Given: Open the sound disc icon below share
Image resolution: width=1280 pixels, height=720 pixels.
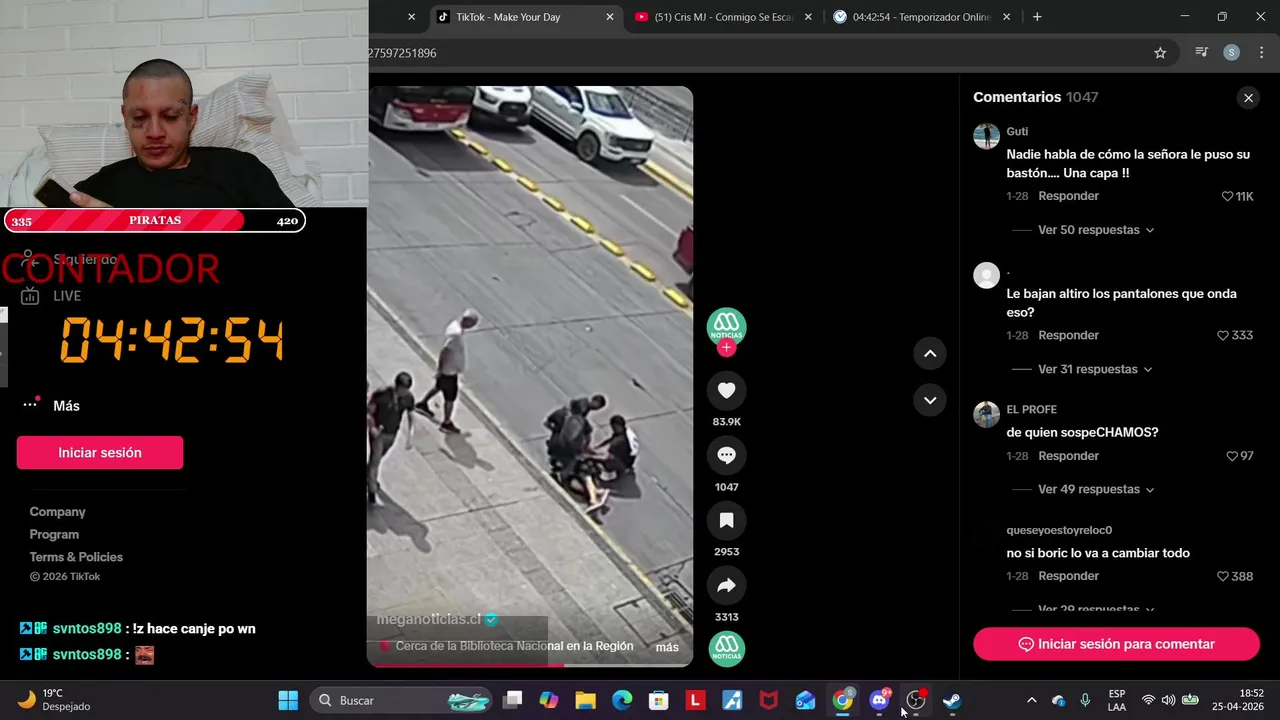Looking at the screenshot, I should [727, 649].
